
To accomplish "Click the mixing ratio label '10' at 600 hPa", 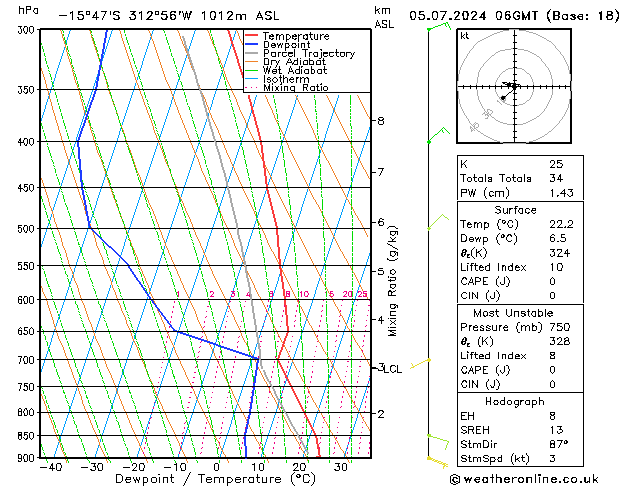I will [304, 294].
